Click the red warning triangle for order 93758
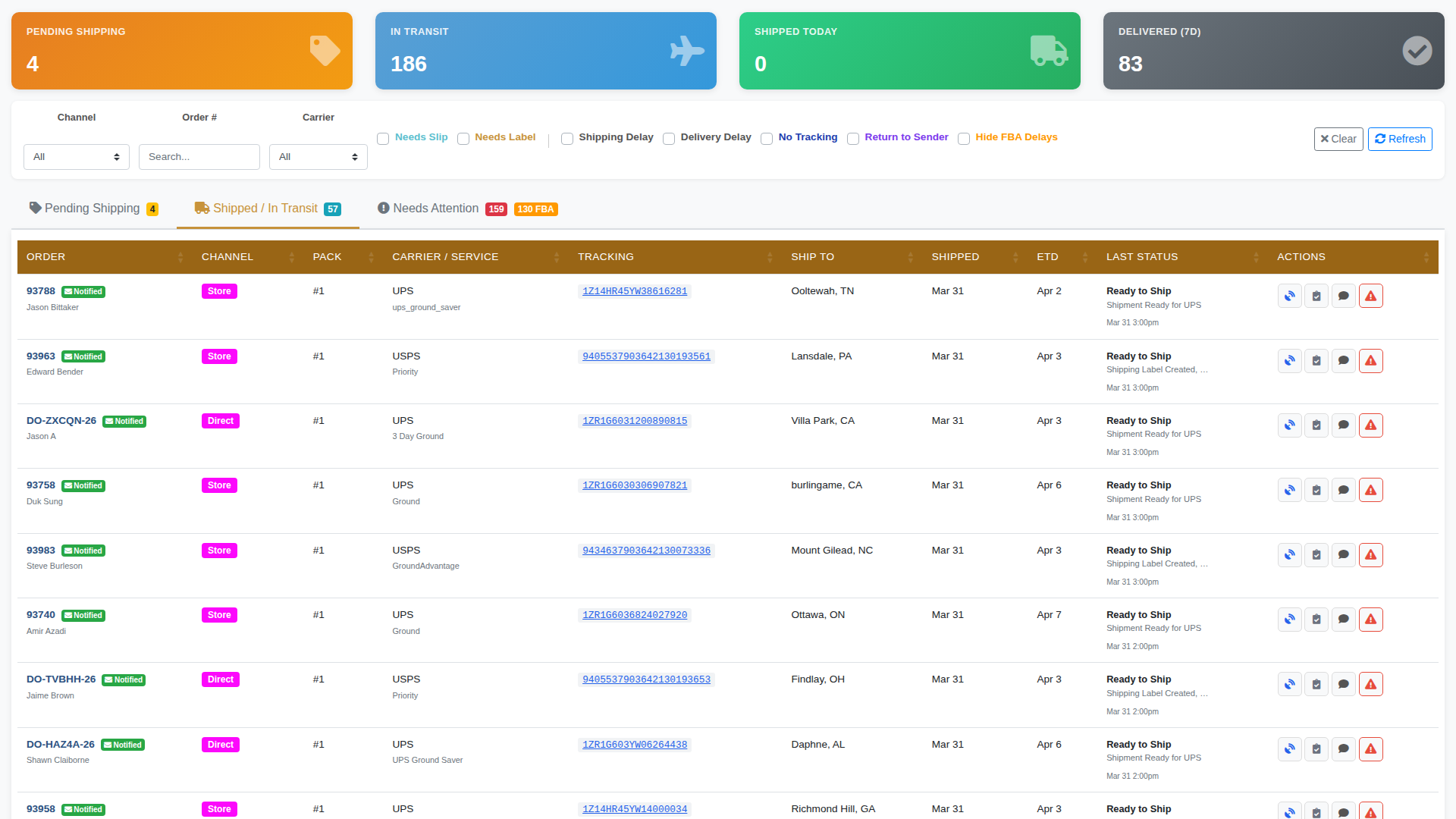 [1370, 489]
